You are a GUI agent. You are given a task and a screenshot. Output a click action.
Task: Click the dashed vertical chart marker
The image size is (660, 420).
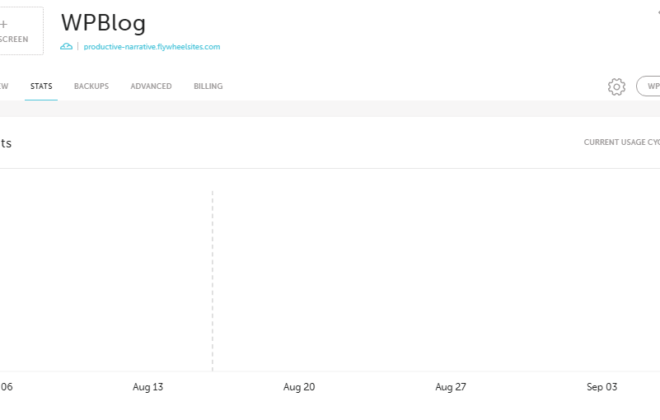(213, 281)
